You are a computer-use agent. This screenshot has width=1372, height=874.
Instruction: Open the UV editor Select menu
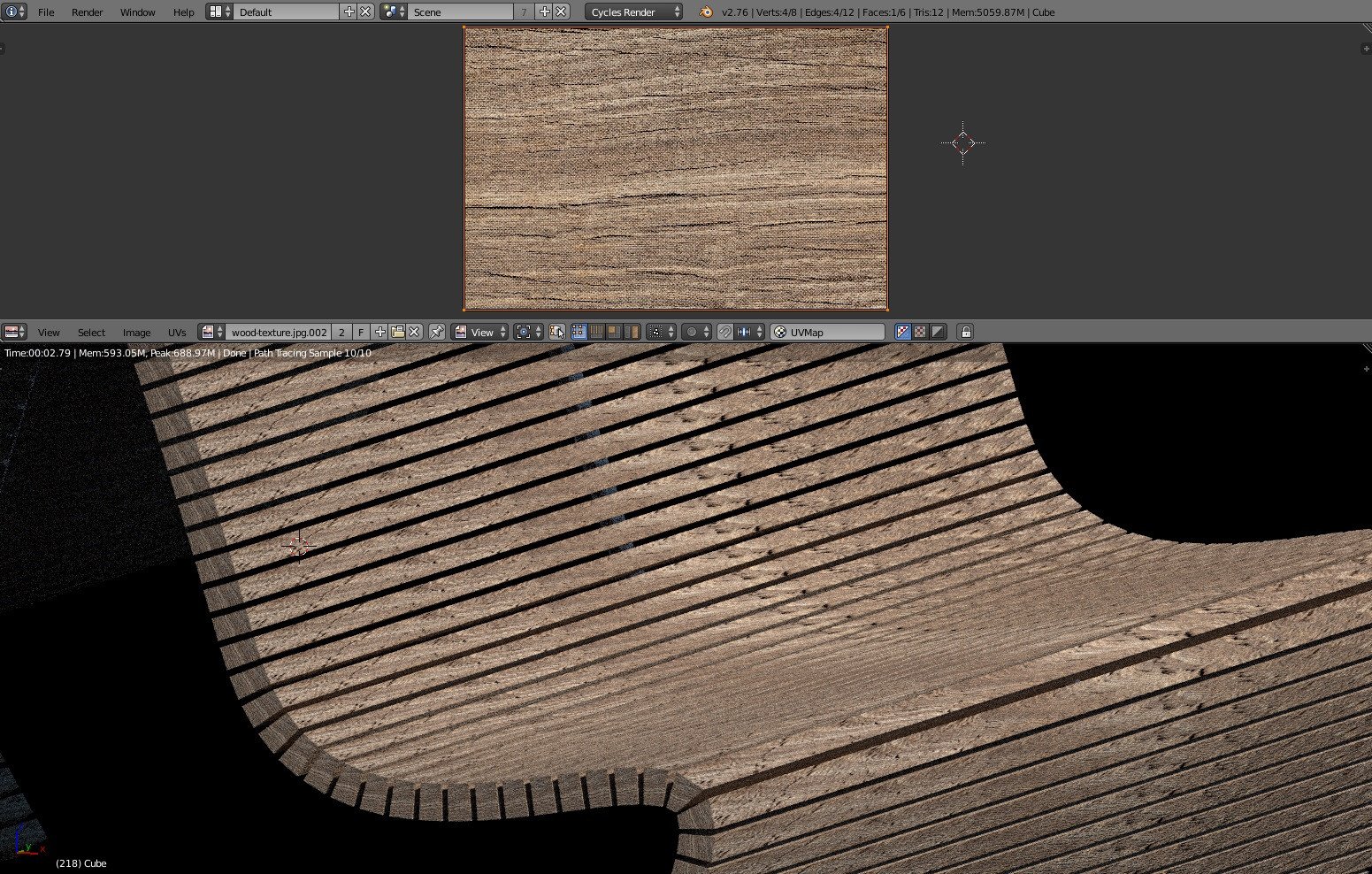pyautogui.click(x=91, y=333)
